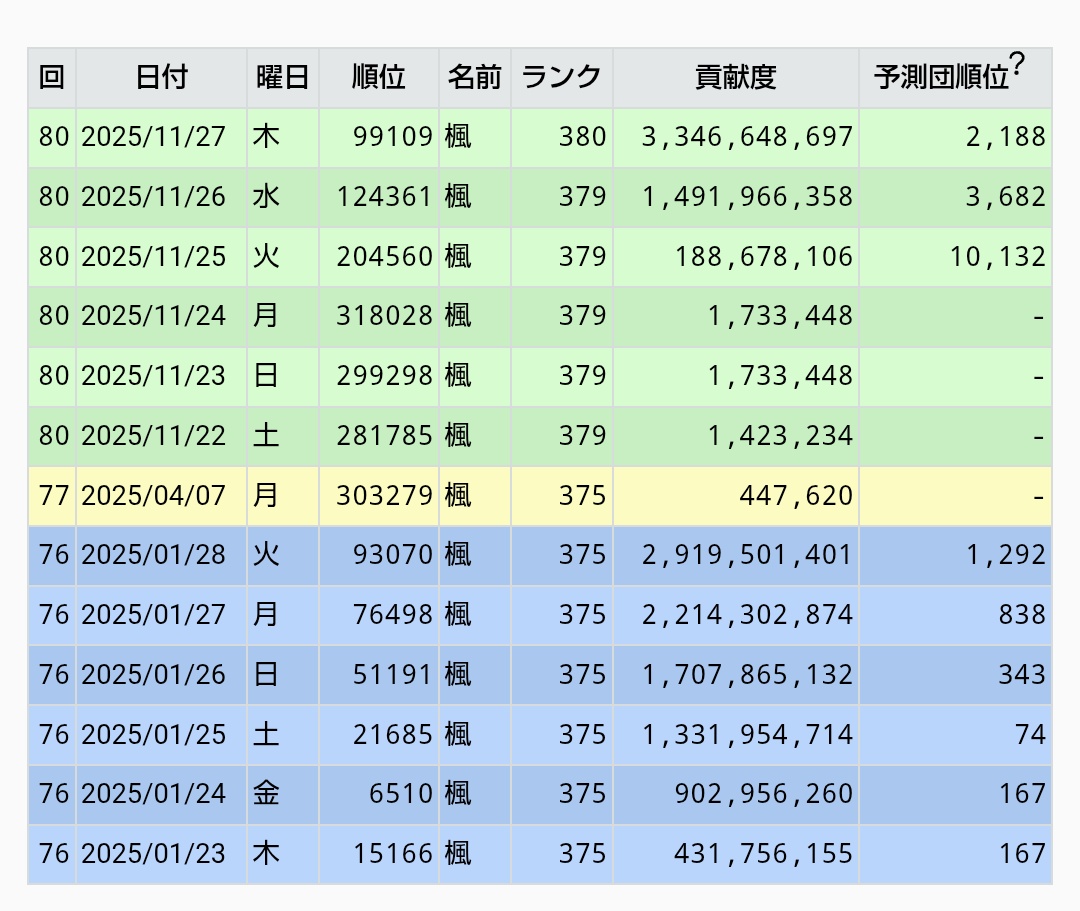The height and width of the screenshot is (911, 1080).
Task: Click the ランク value 380
Action: tap(582, 136)
